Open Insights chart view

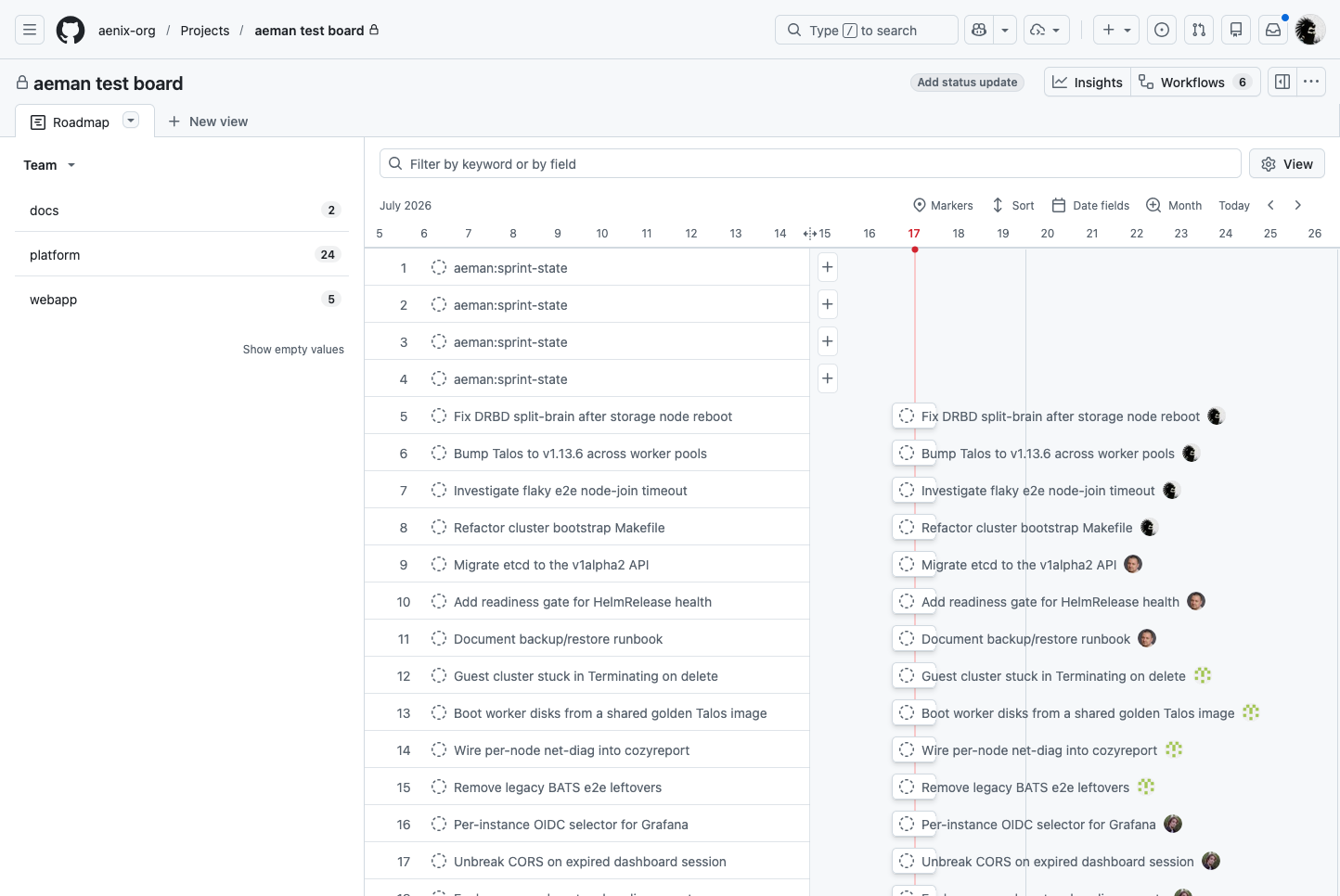coord(1088,82)
